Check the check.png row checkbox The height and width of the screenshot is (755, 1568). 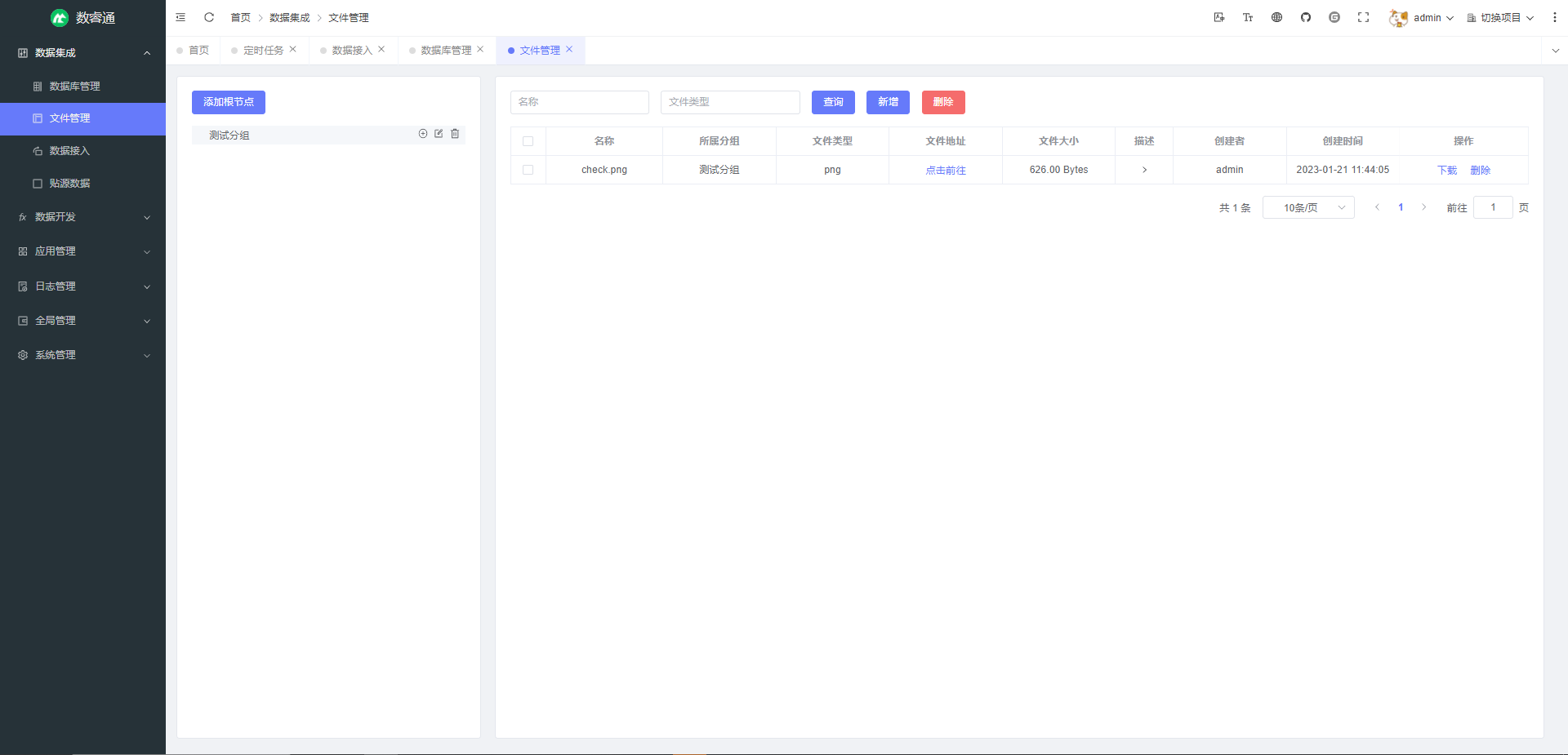click(x=528, y=170)
